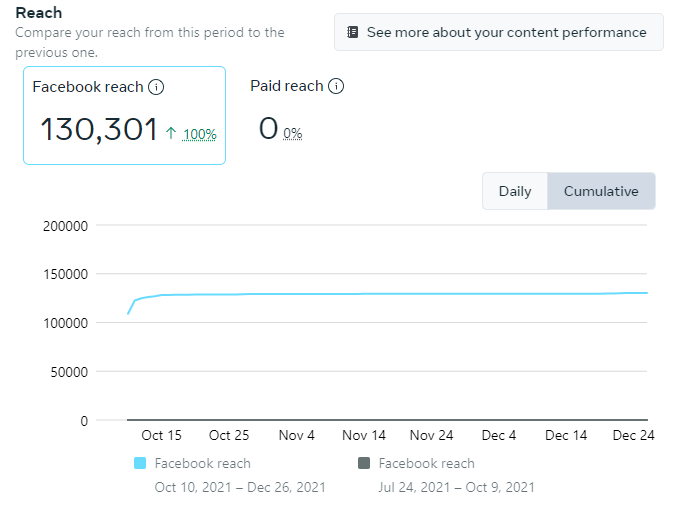The height and width of the screenshot is (509, 673).
Task: Click the Nov 14 axis label
Action: 364,435
